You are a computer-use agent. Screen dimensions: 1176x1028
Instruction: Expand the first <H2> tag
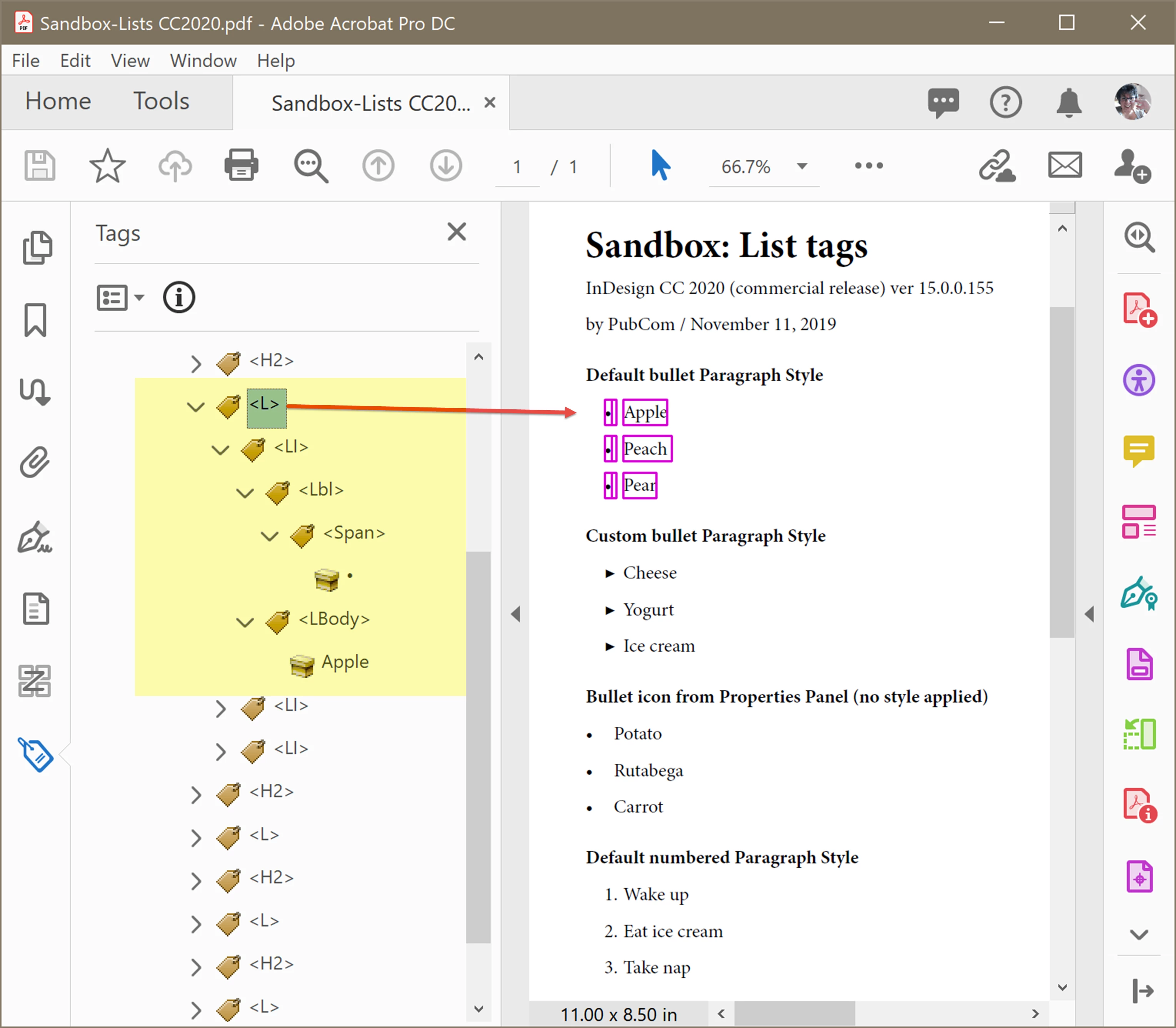tap(196, 364)
